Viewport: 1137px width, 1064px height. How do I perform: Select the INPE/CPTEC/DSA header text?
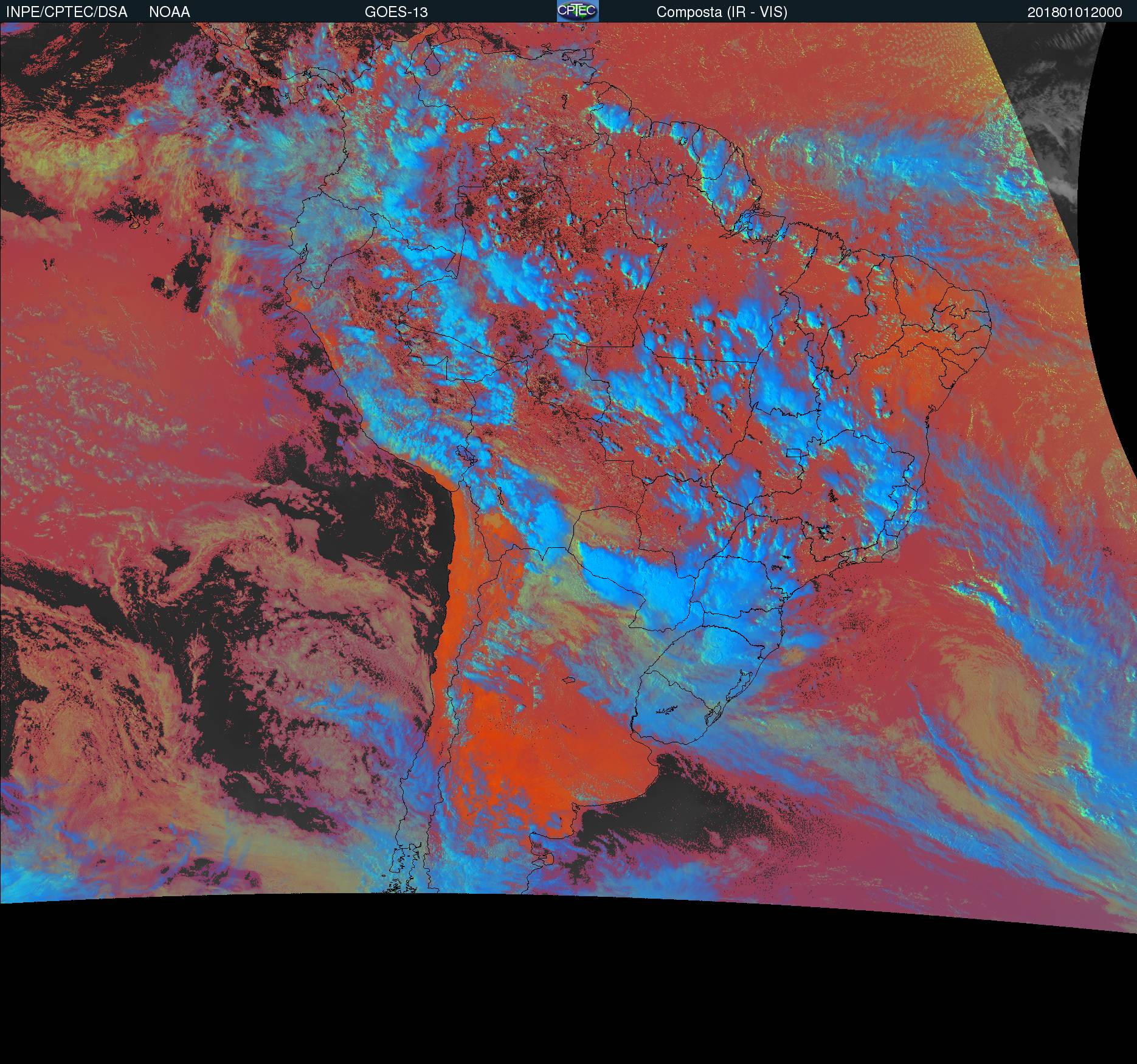point(67,12)
